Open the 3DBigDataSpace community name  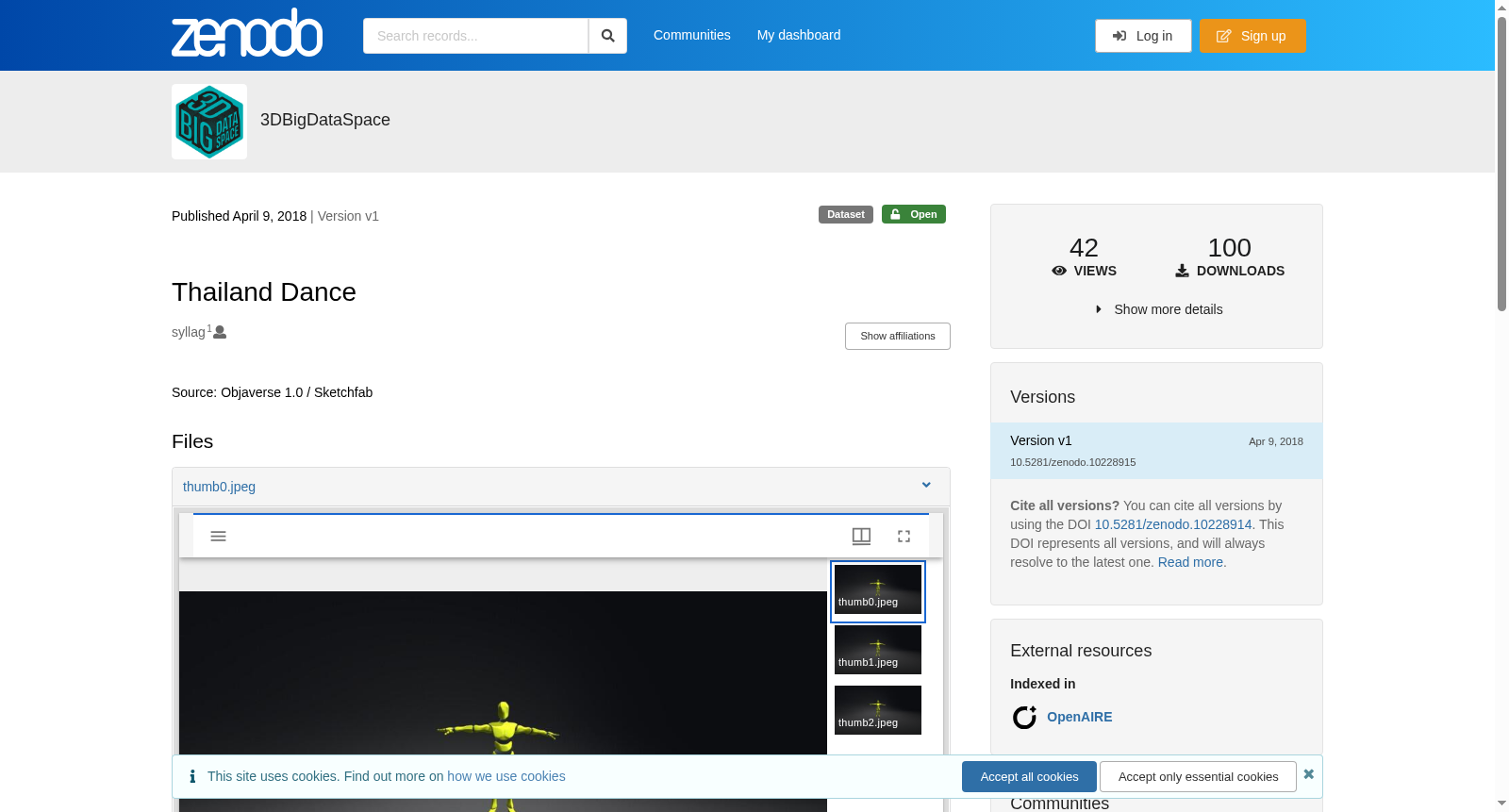325,120
